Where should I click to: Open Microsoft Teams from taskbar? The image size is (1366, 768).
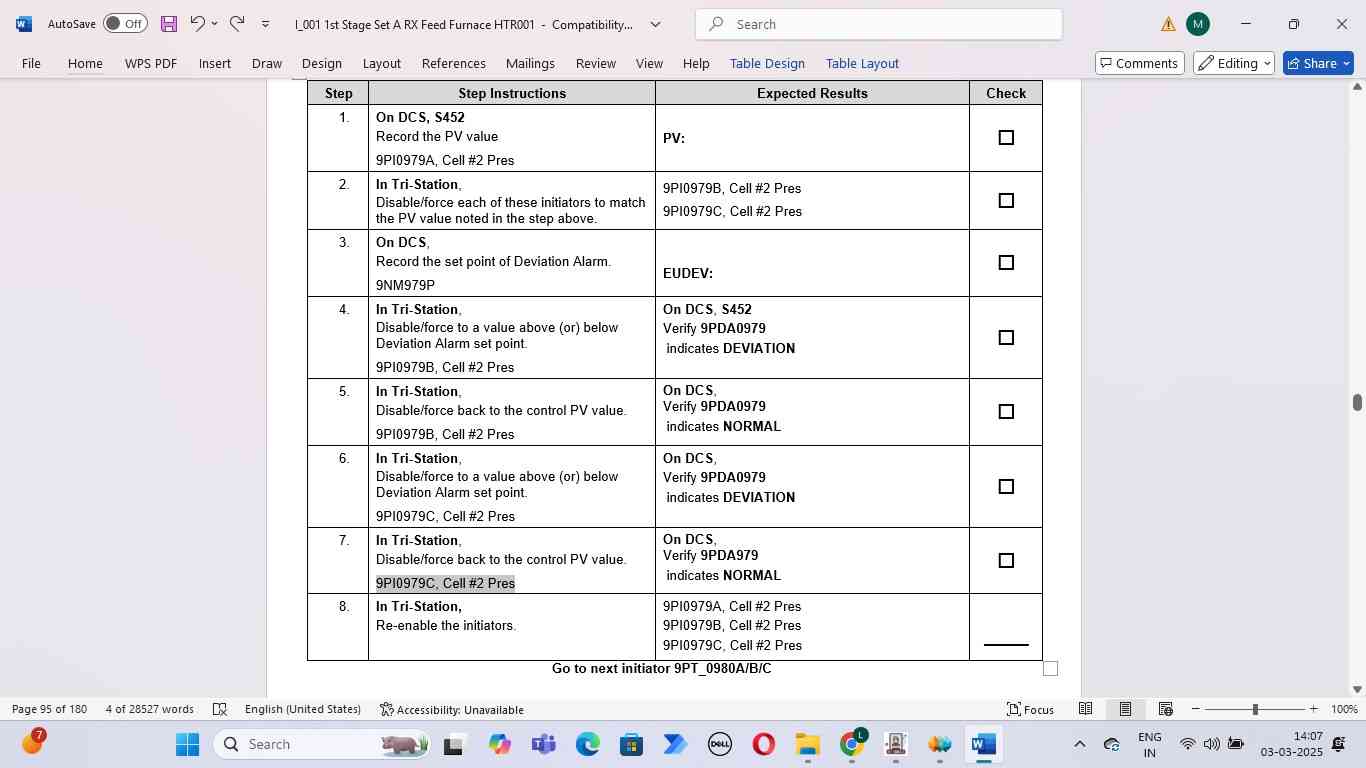click(543, 744)
